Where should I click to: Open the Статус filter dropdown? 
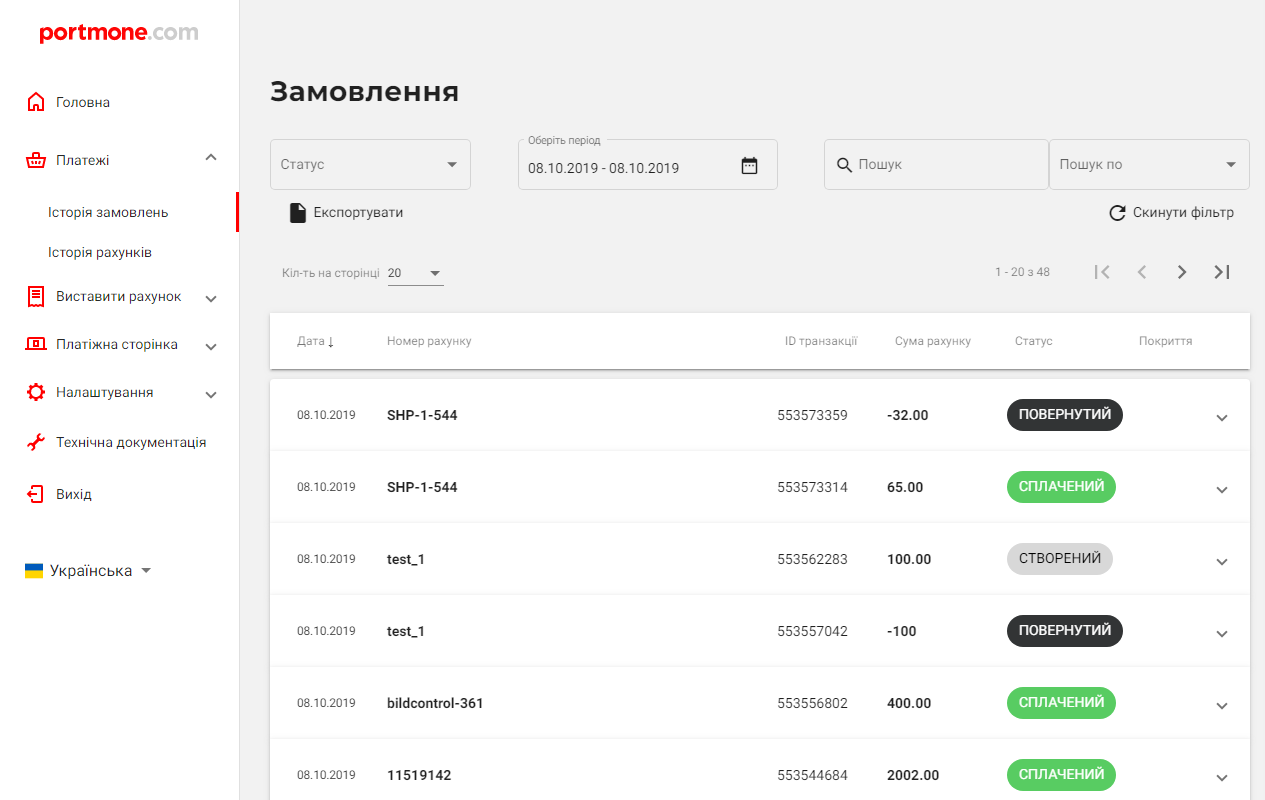pyautogui.click(x=370, y=165)
